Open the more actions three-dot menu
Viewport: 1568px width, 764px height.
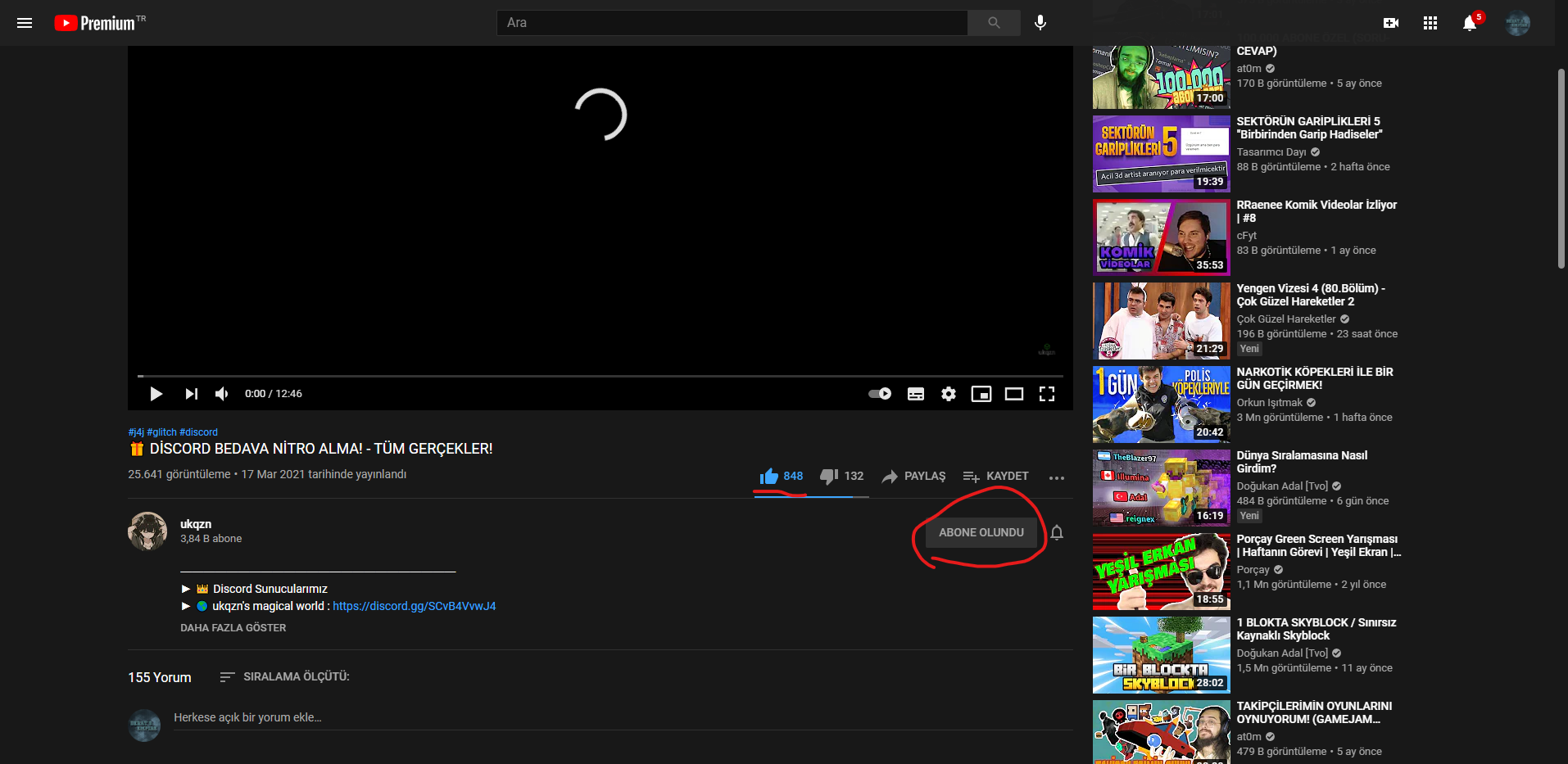[1057, 477]
